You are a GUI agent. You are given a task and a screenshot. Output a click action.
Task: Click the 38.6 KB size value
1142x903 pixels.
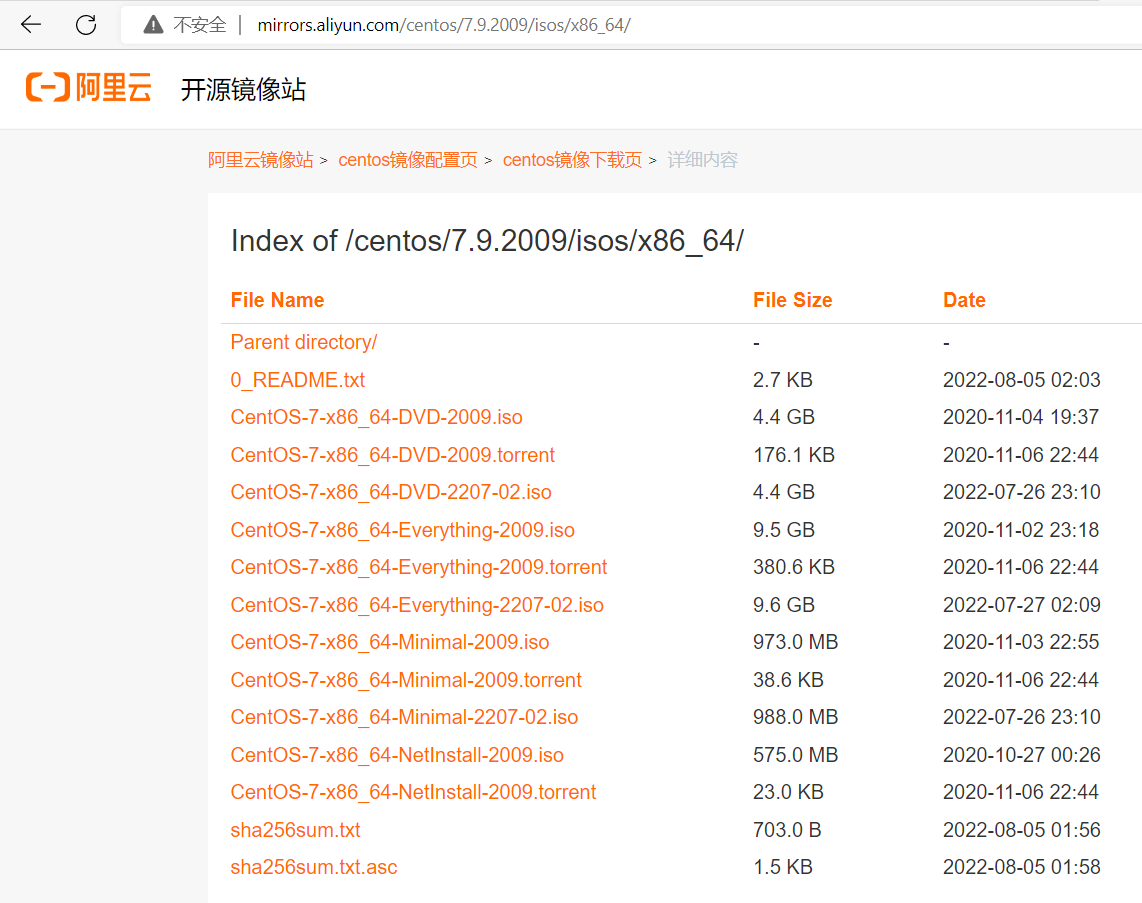click(788, 680)
